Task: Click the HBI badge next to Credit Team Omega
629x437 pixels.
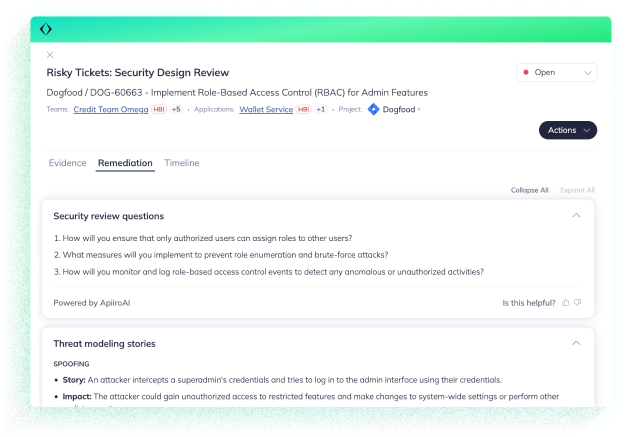Action: click(159, 110)
